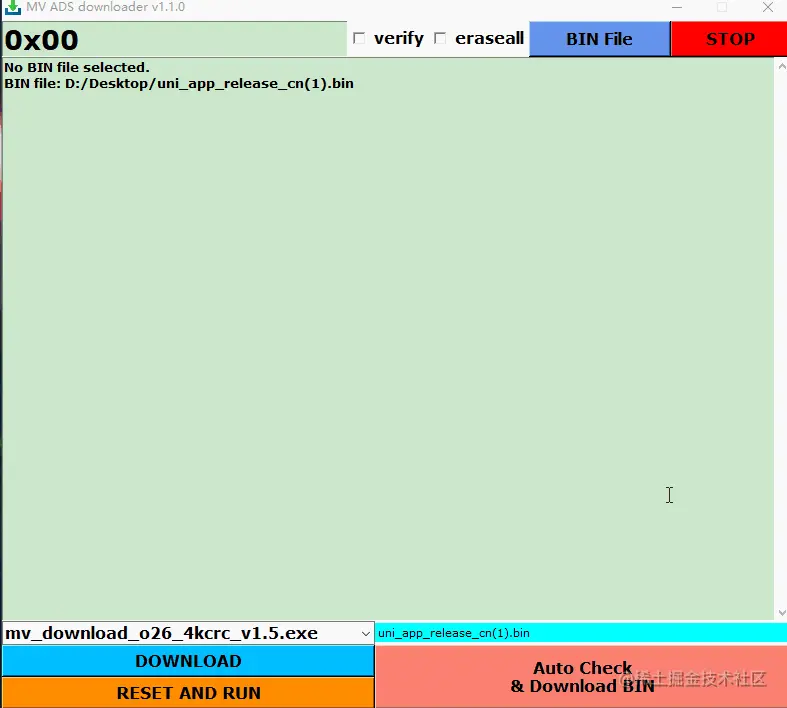
Task: Minimize the MV ADS downloader window
Action: [x=677, y=8]
